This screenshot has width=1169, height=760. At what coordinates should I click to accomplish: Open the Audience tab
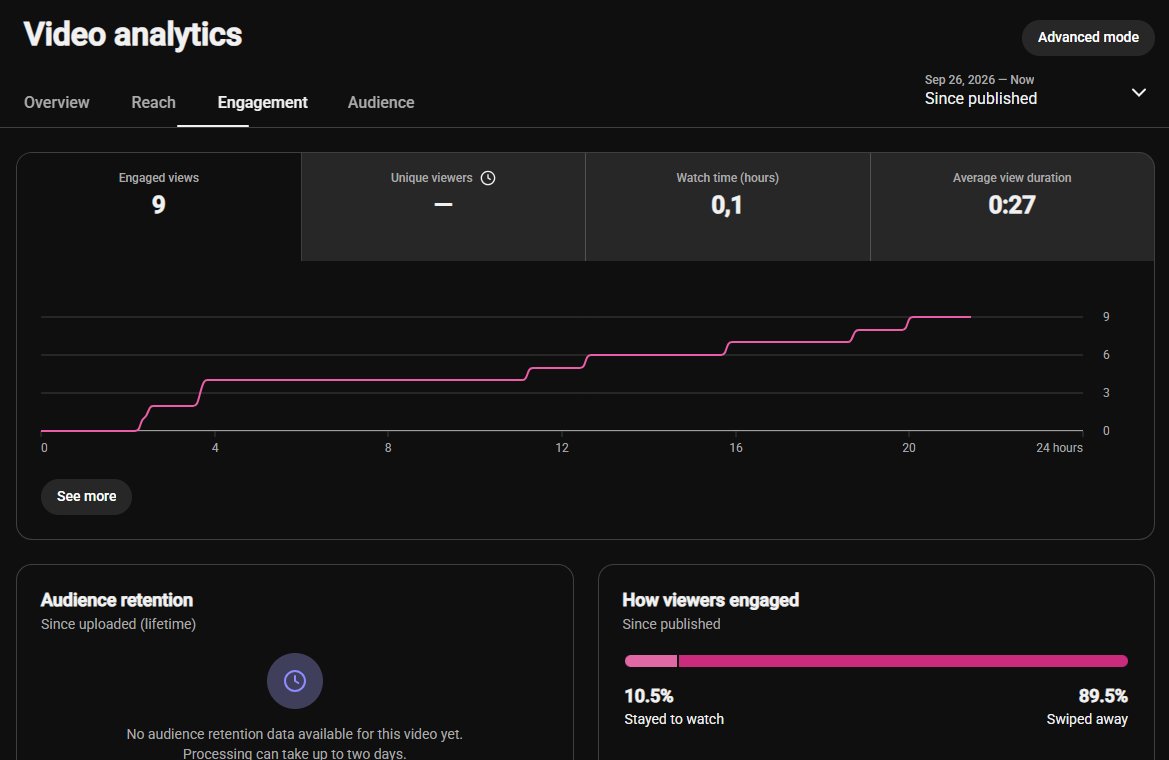point(381,103)
